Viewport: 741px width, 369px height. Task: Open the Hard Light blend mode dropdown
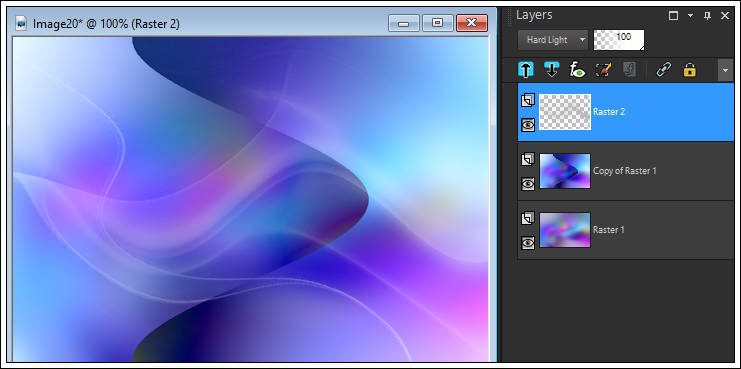[553, 40]
